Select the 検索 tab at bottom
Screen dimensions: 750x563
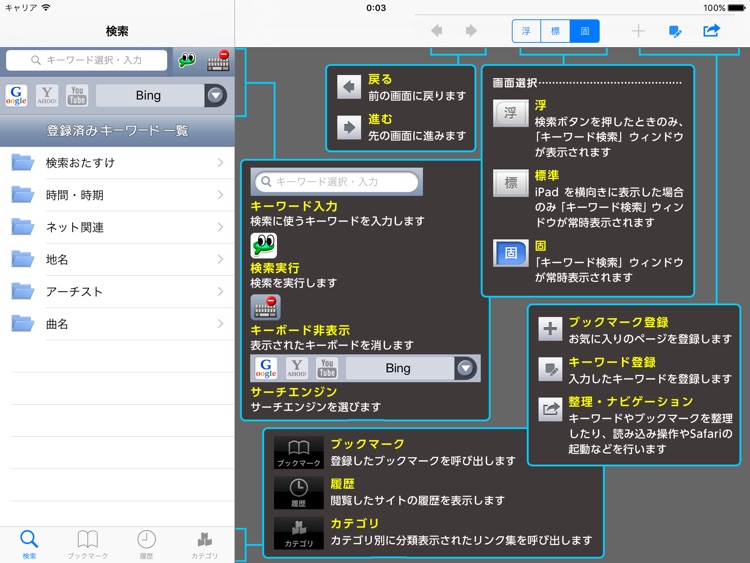point(29,544)
